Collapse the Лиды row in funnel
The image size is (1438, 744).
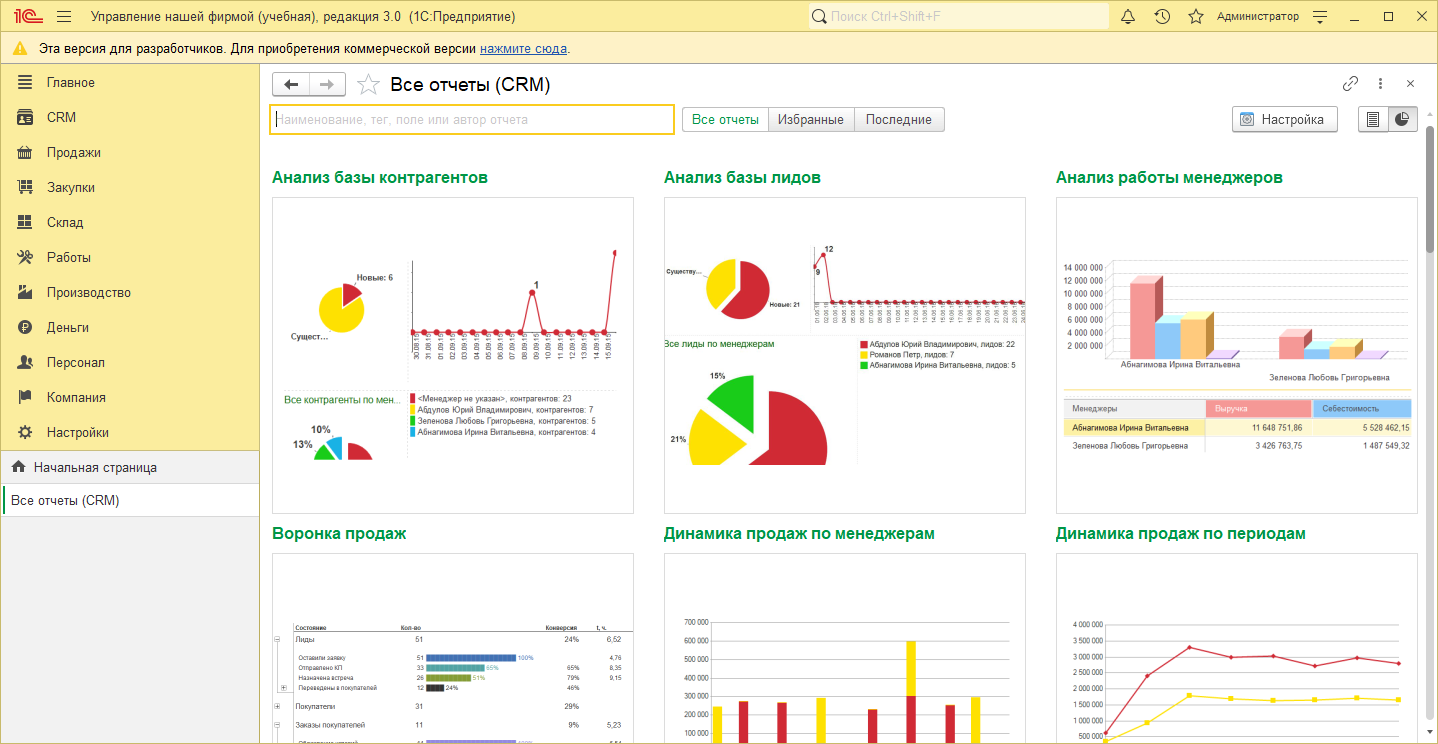(x=277, y=638)
